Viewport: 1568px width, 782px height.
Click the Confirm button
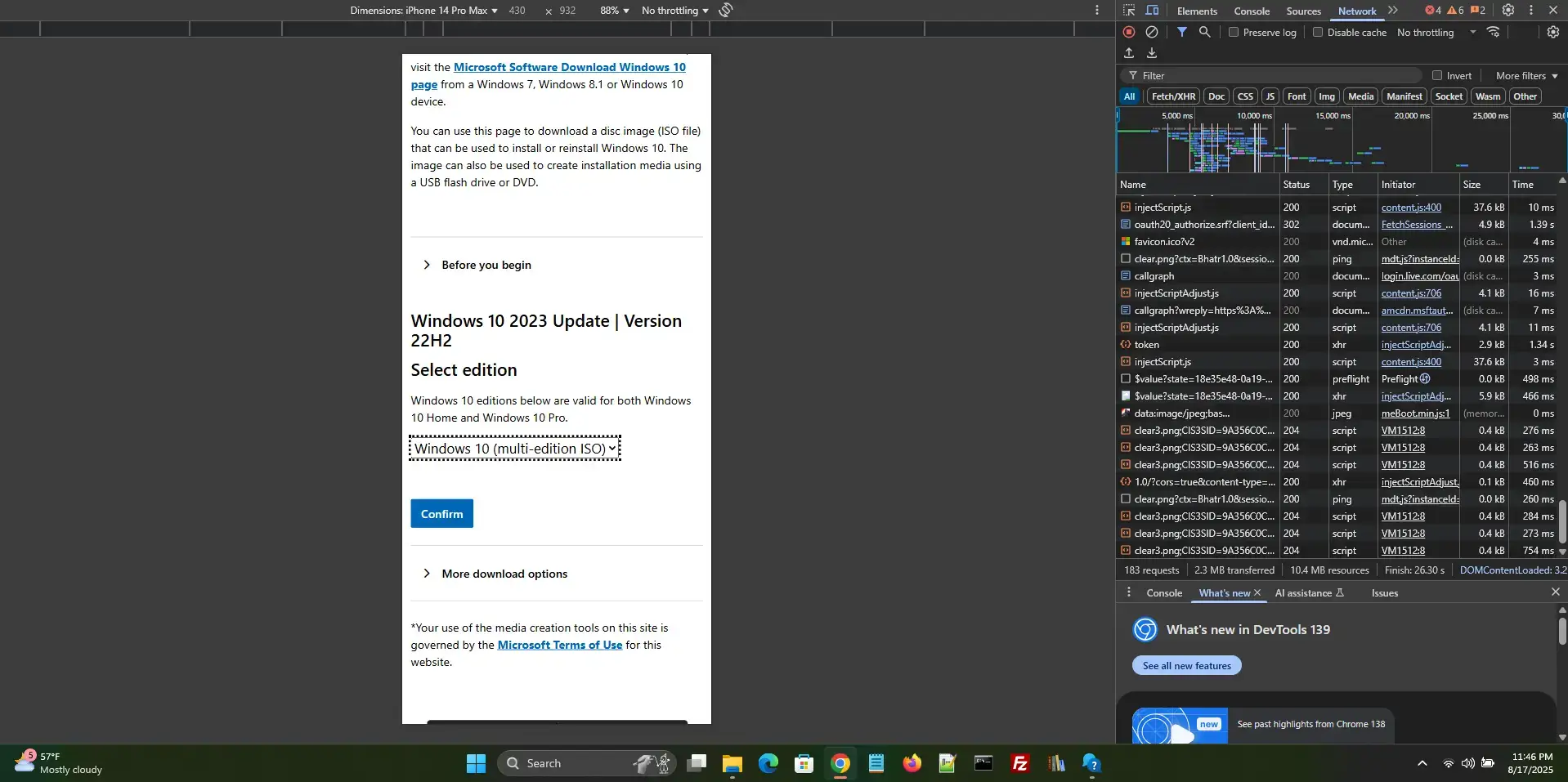point(441,513)
